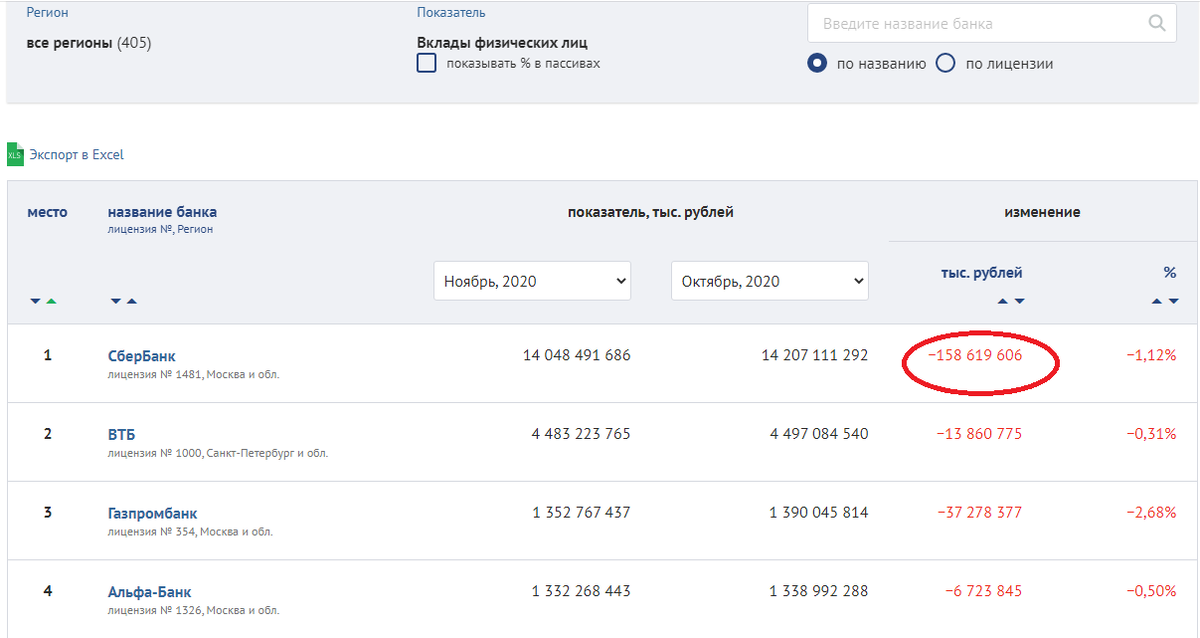The height and width of the screenshot is (638, 1200).
Task: Click 'Экспорт в Excel' link
Action: (77, 155)
